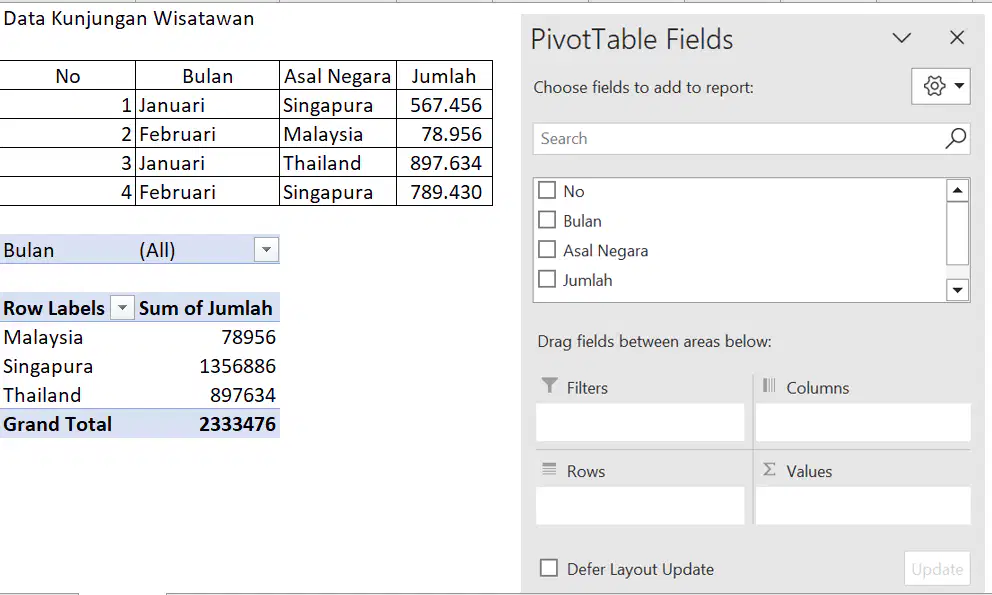Select the pivot Thailand row label
The image size is (992, 595).
[x=68, y=395]
